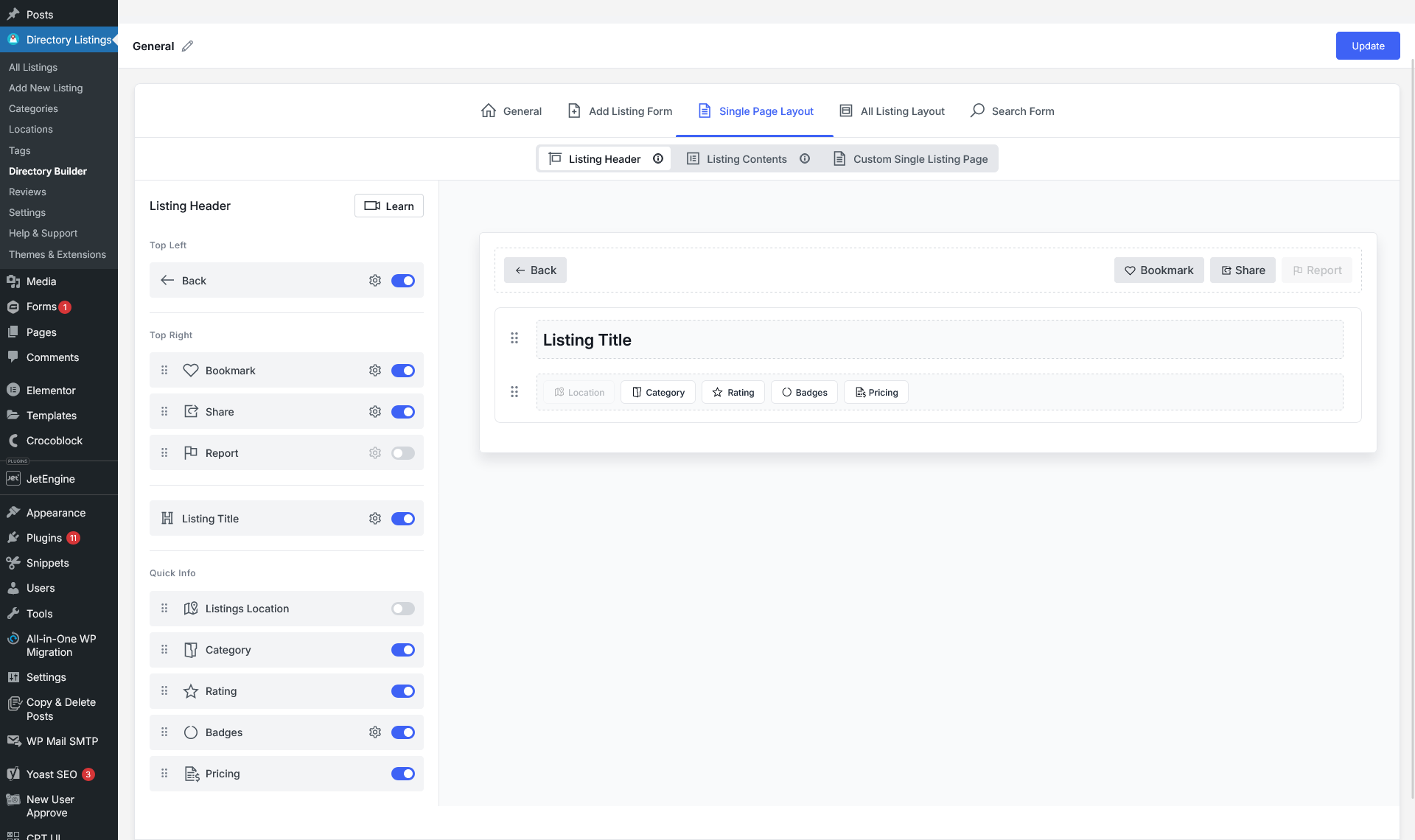The image size is (1415, 840).
Task: Click drag handle beside Listing Title preview
Action: pos(514,338)
